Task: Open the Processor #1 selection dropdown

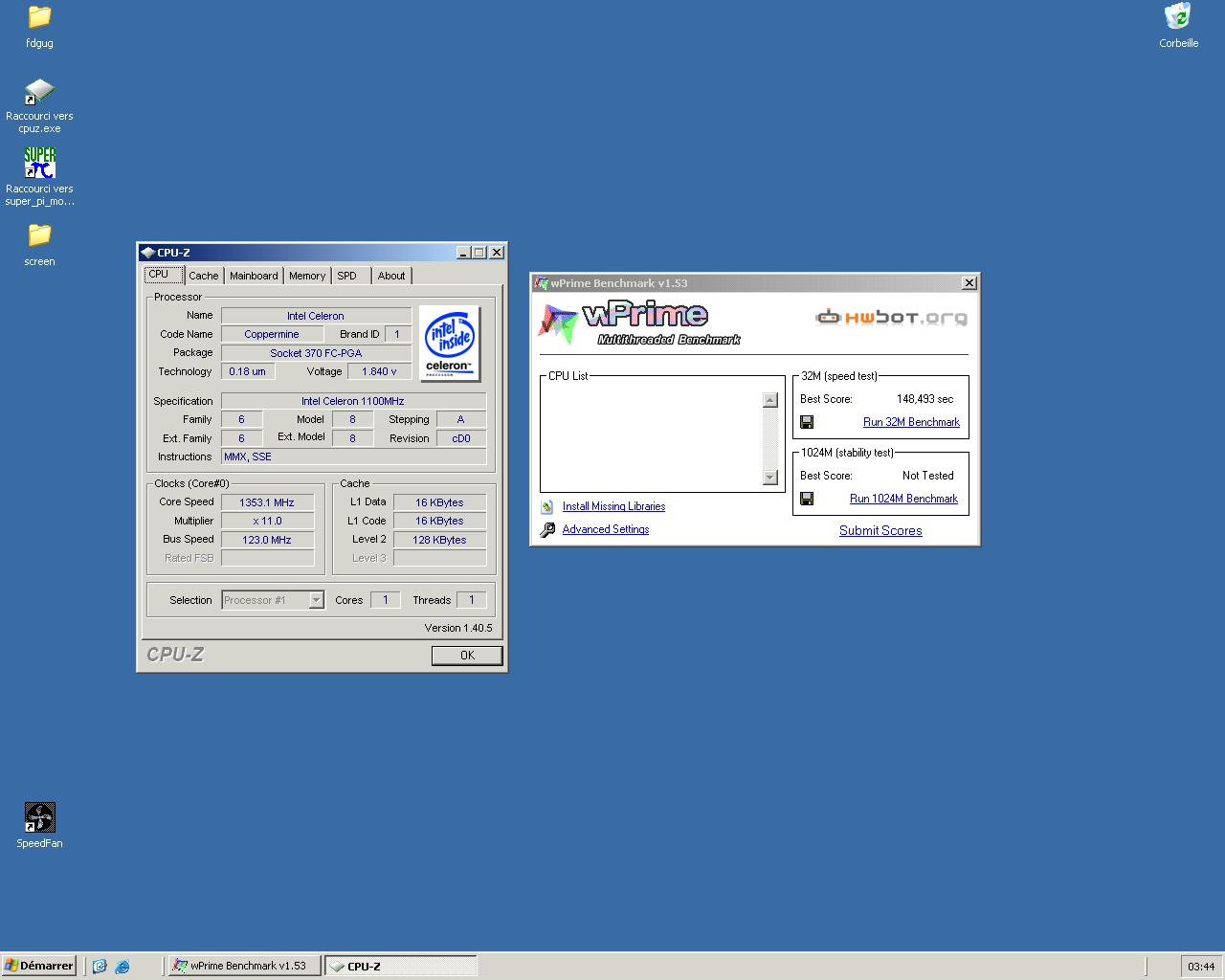Action: click(273, 600)
